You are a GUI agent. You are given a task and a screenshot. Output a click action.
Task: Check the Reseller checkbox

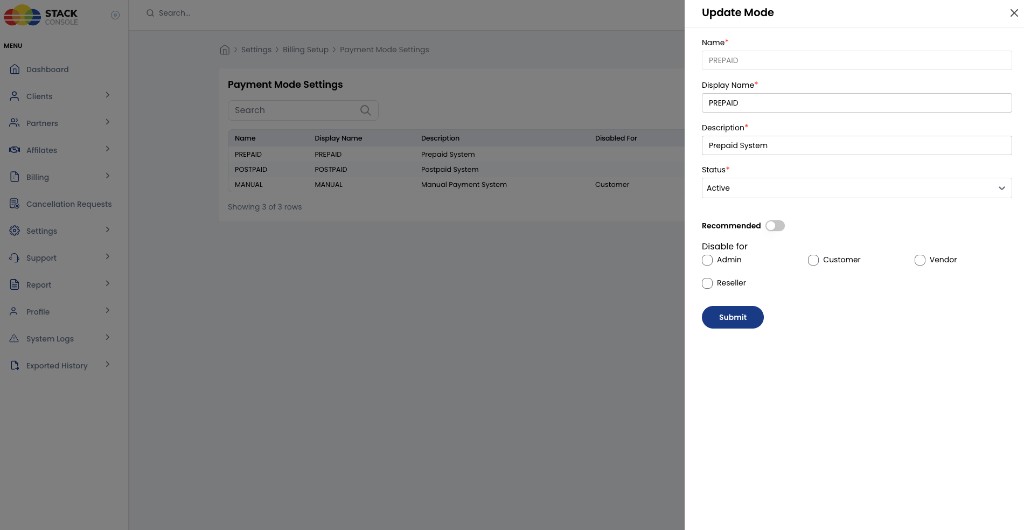[707, 283]
